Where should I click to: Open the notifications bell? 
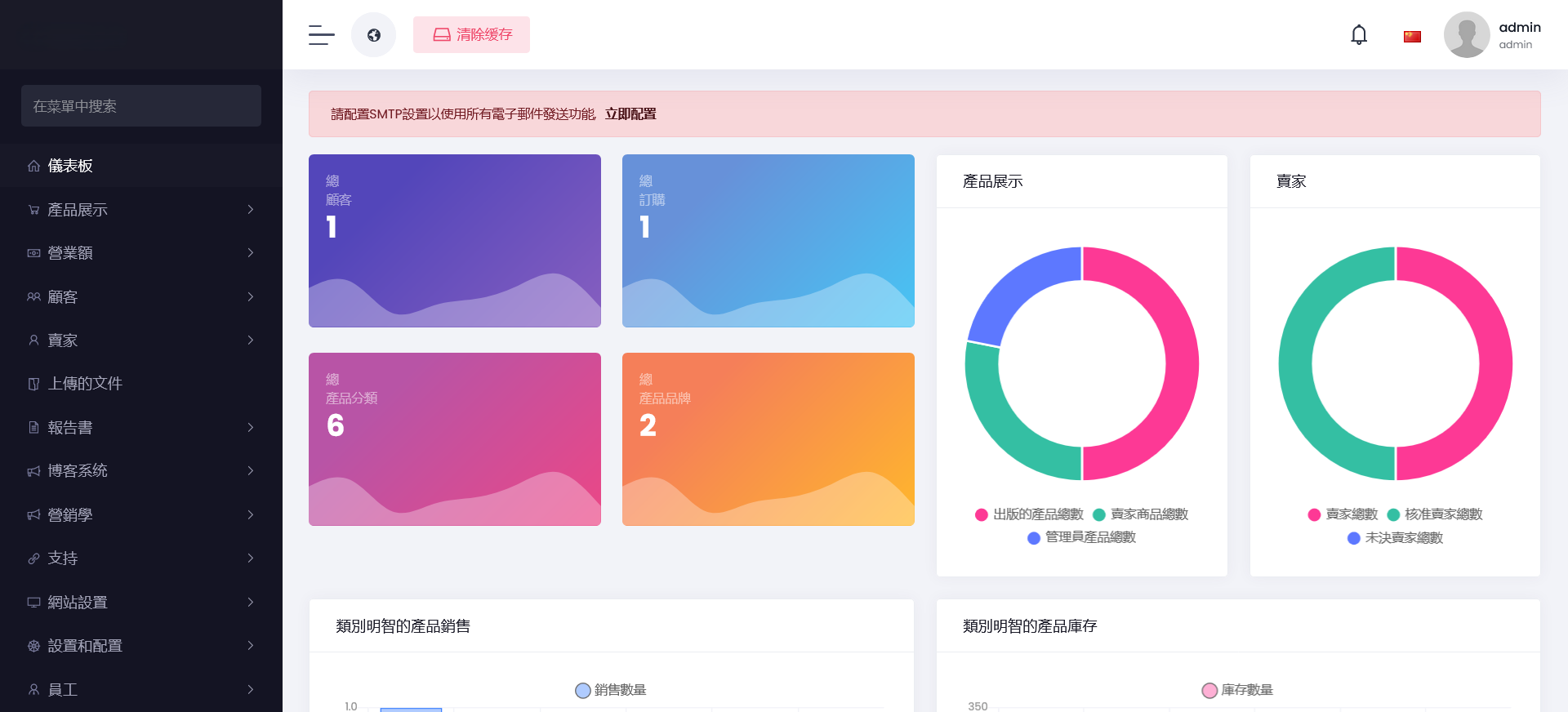(x=1359, y=35)
